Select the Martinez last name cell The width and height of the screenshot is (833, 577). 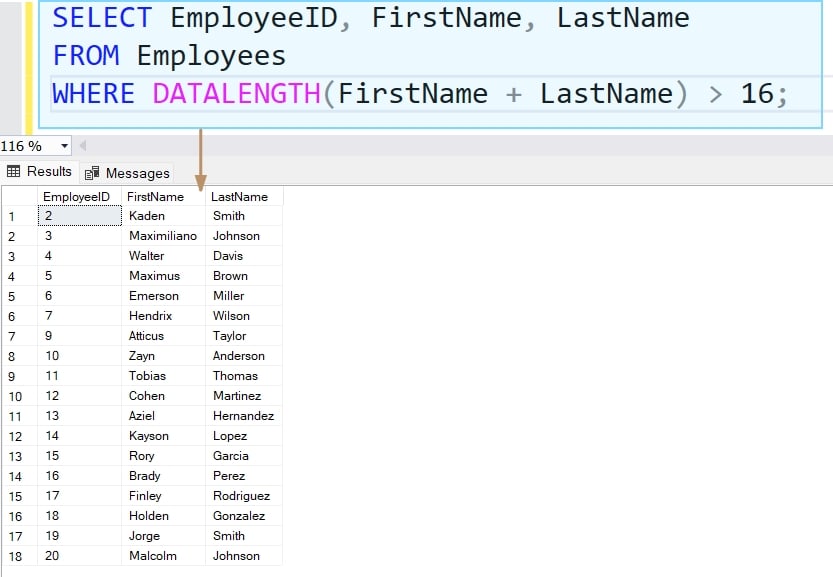(x=244, y=396)
